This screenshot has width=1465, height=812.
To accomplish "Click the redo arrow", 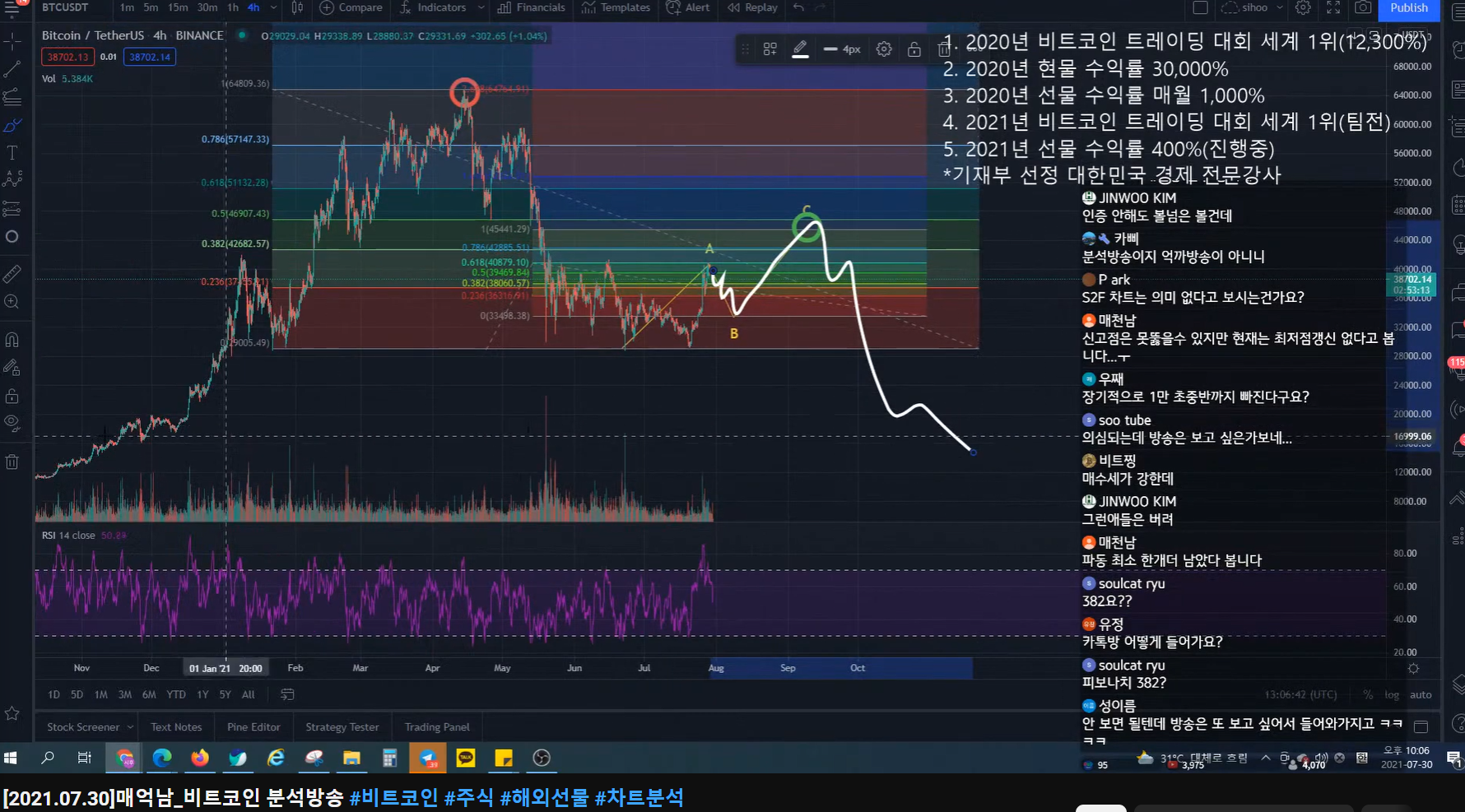I will [x=820, y=7].
